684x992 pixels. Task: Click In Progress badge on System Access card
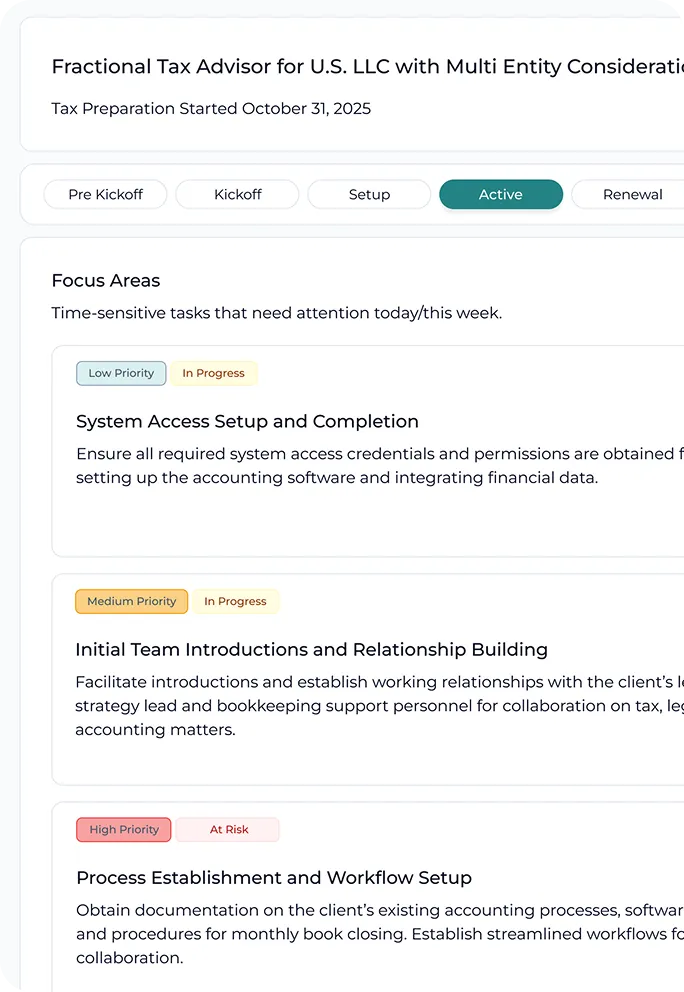(x=213, y=373)
